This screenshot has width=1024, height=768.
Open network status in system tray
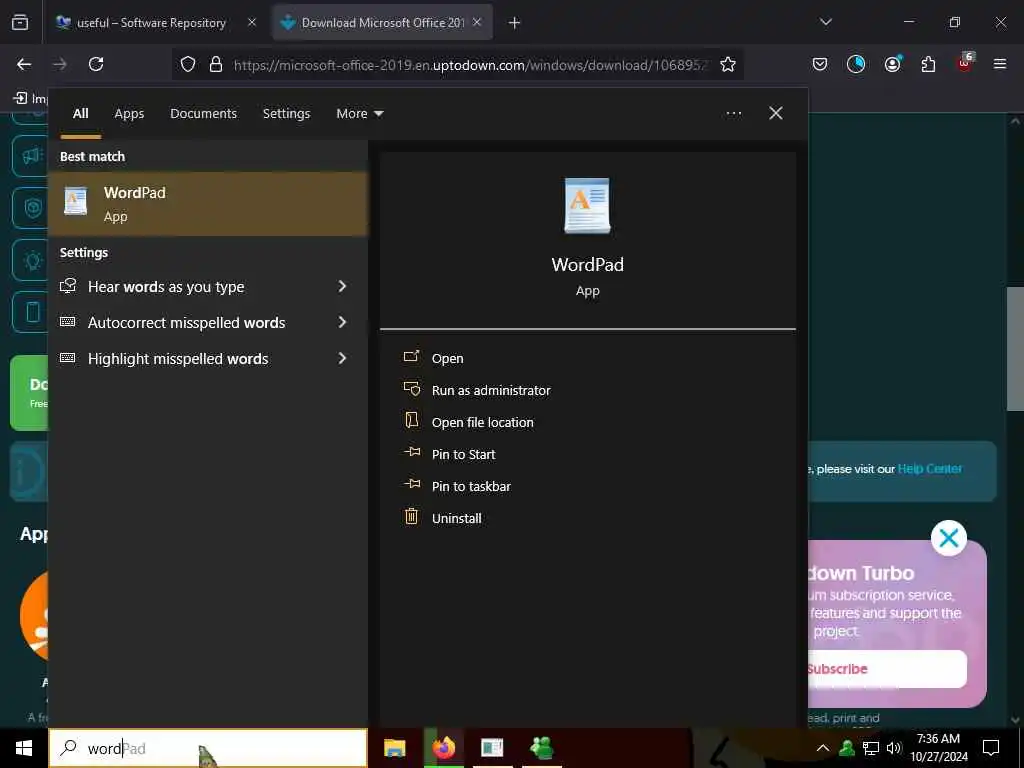[870, 748]
